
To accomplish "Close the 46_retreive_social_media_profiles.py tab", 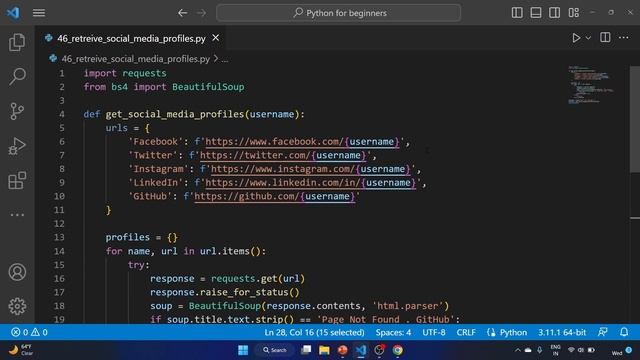I will pyautogui.click(x=216, y=38).
